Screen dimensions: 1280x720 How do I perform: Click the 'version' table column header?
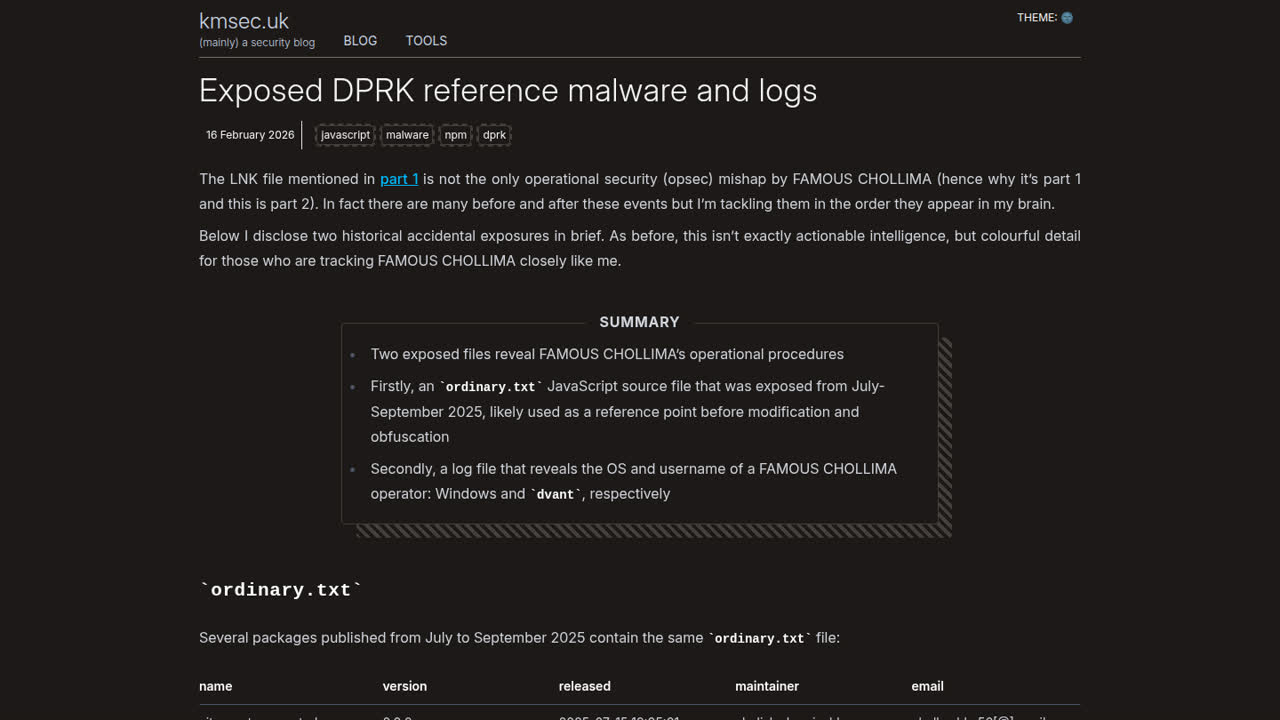coord(405,686)
